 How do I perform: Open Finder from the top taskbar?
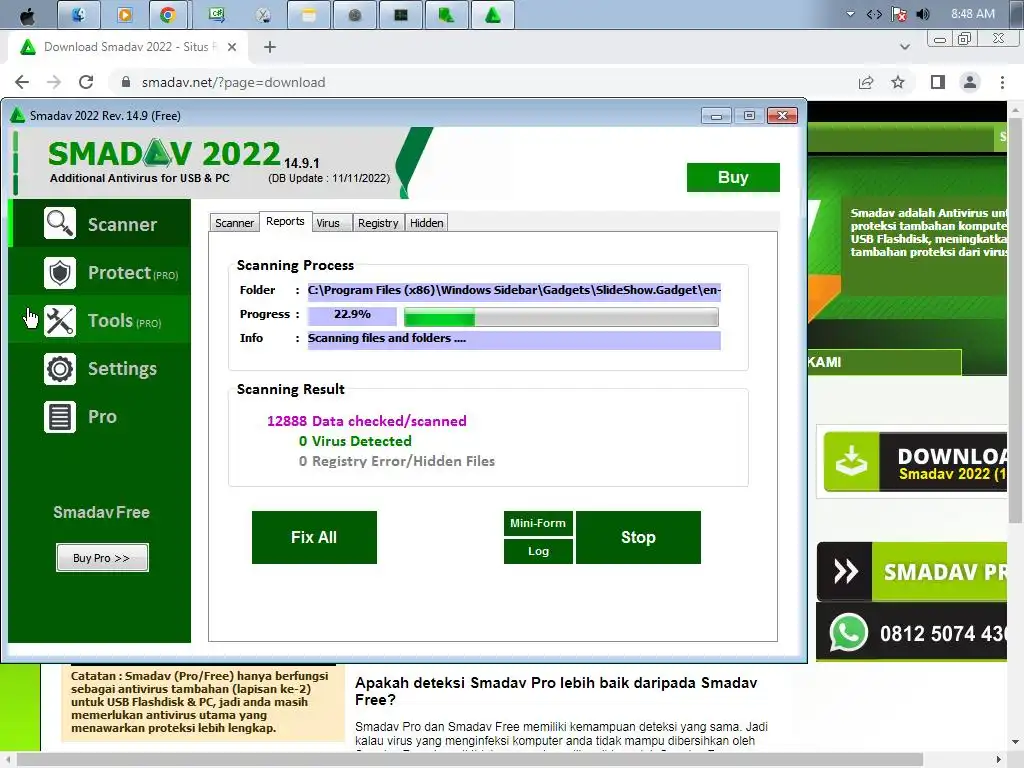[x=78, y=15]
